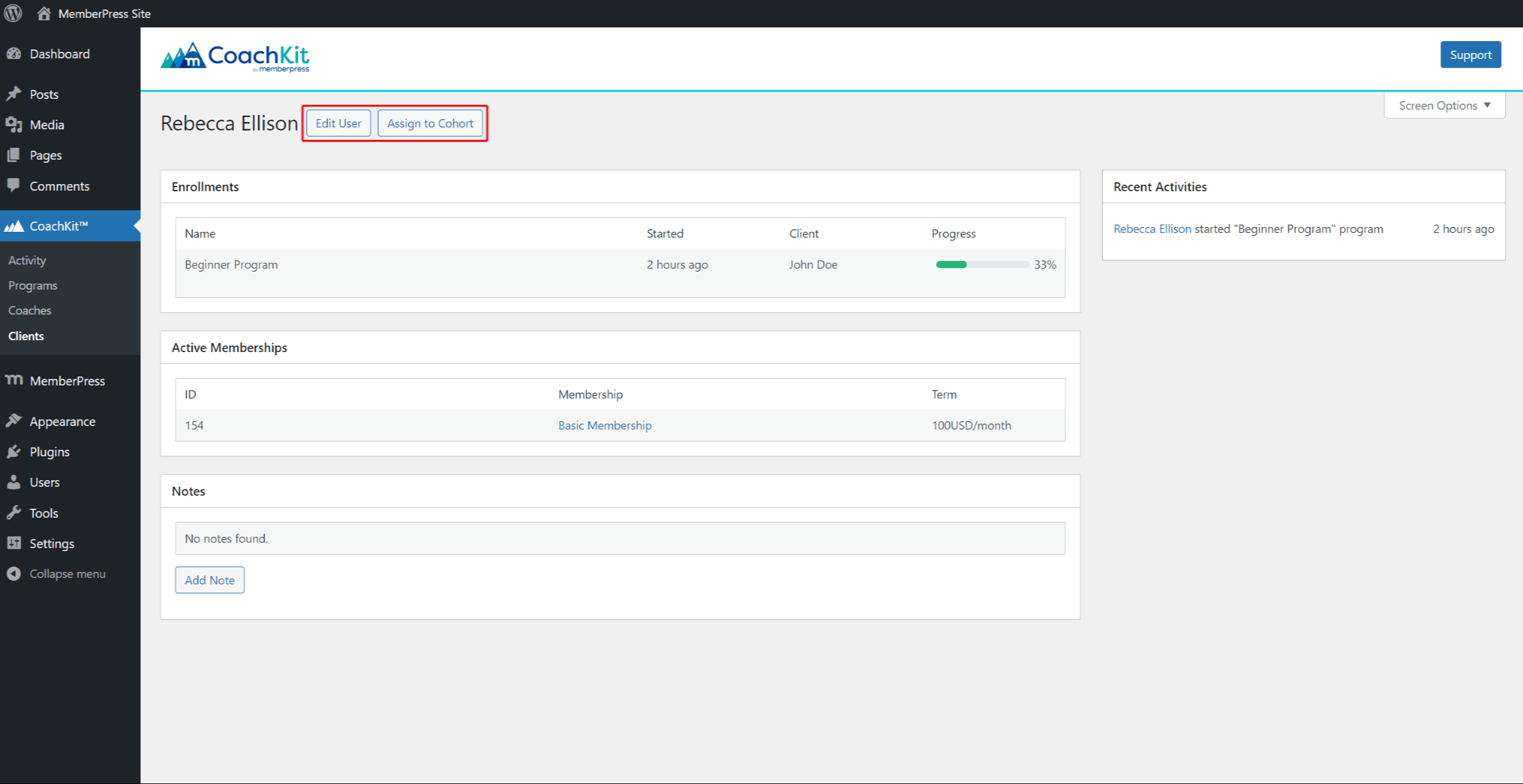Open the Activity section in CoachKit
This screenshot has height=784, width=1523.
(x=25, y=260)
